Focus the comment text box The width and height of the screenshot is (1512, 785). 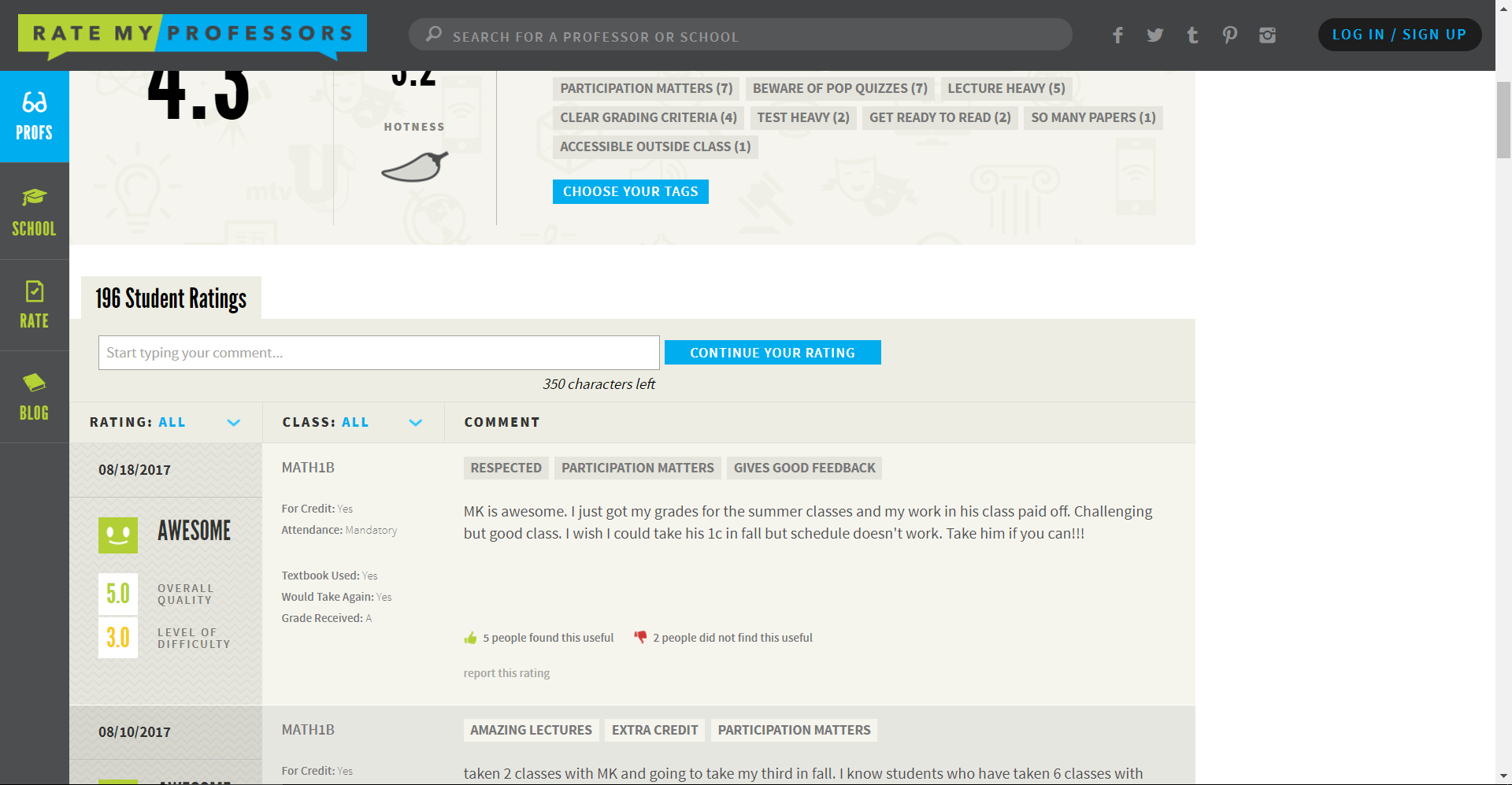[379, 353]
